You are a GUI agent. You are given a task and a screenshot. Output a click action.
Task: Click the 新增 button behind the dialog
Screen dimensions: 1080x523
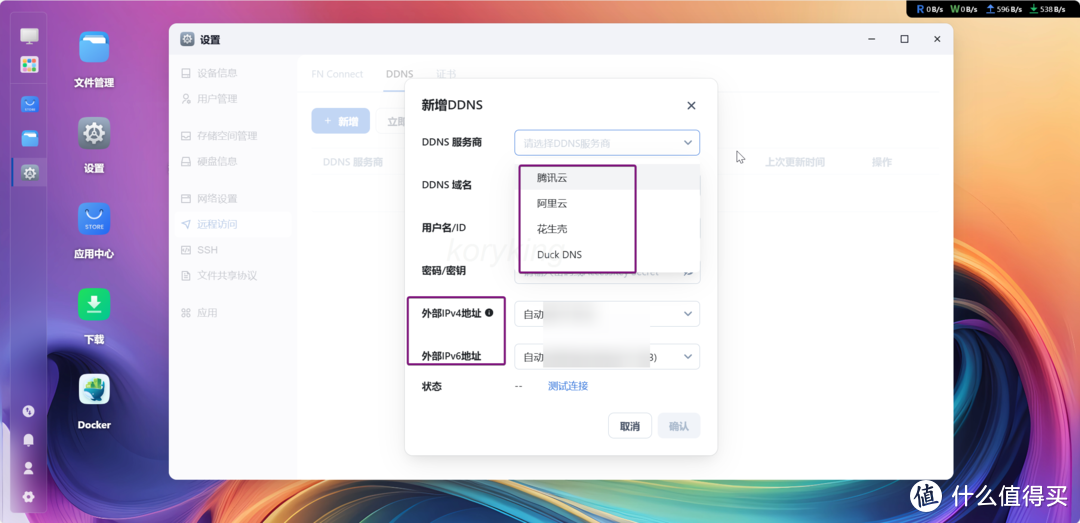tap(340, 121)
